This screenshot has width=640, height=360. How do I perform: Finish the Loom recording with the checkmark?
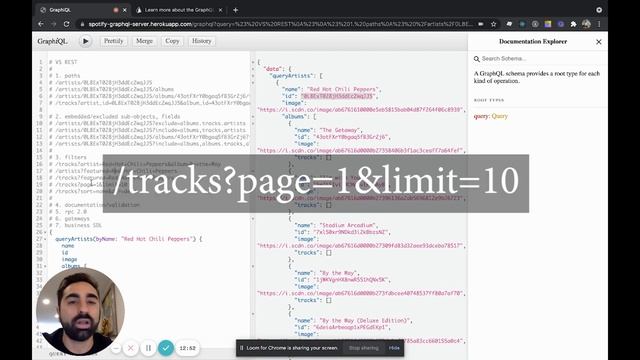point(166,348)
